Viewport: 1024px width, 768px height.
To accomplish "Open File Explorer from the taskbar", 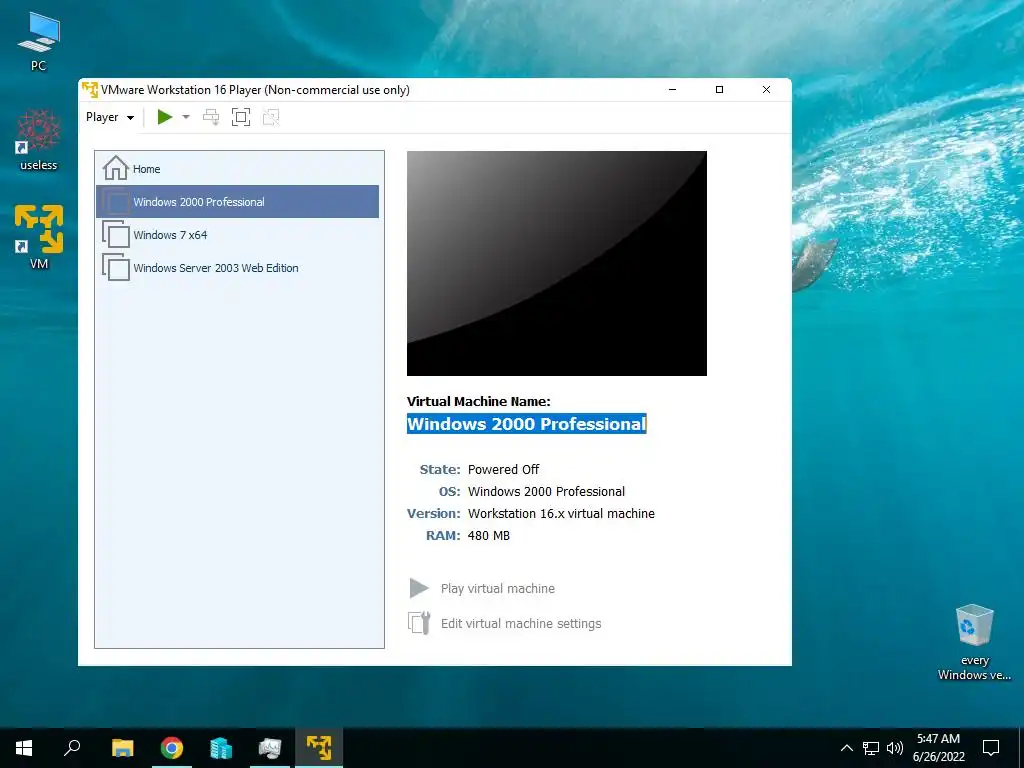I will pos(122,748).
